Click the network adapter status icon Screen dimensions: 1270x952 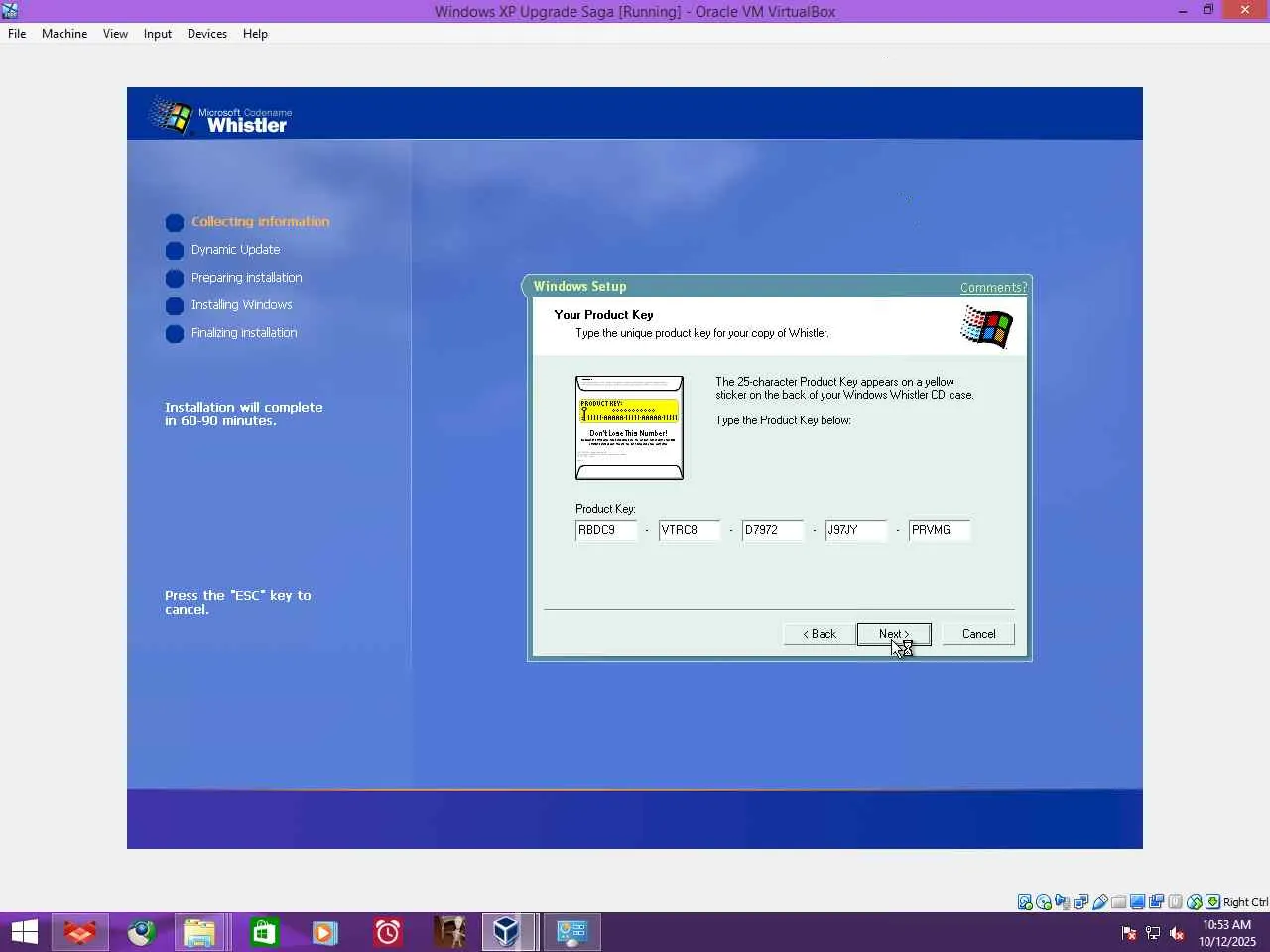tap(1081, 902)
